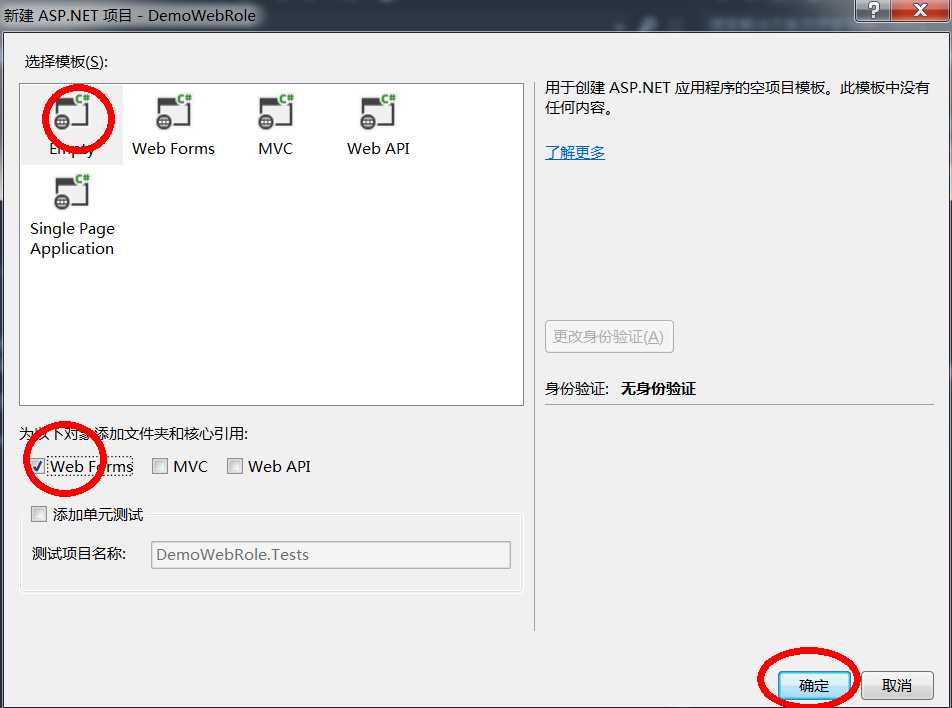Viewport: 952px width, 708px height.
Task: Pick the MVC template icon
Action: (x=276, y=112)
